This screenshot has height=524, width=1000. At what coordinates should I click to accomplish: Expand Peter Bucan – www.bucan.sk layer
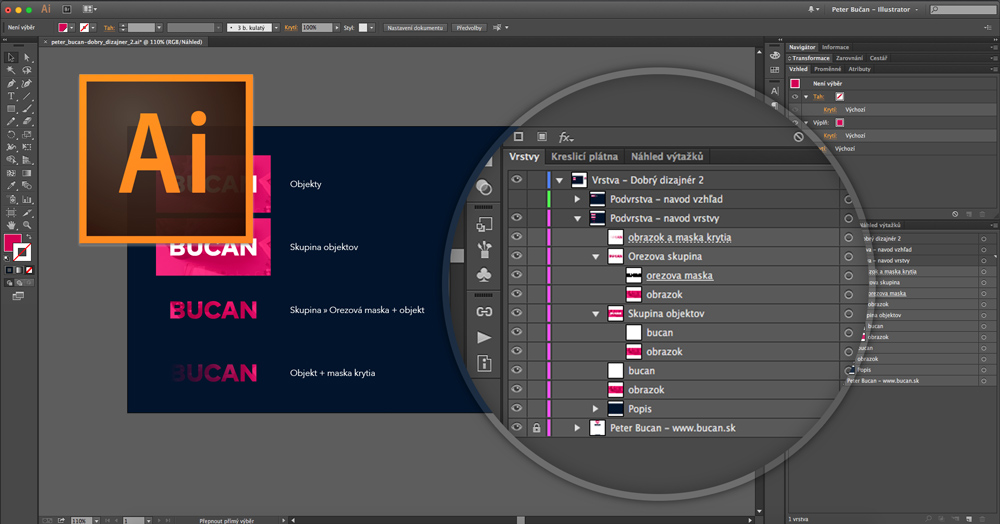[x=577, y=428]
